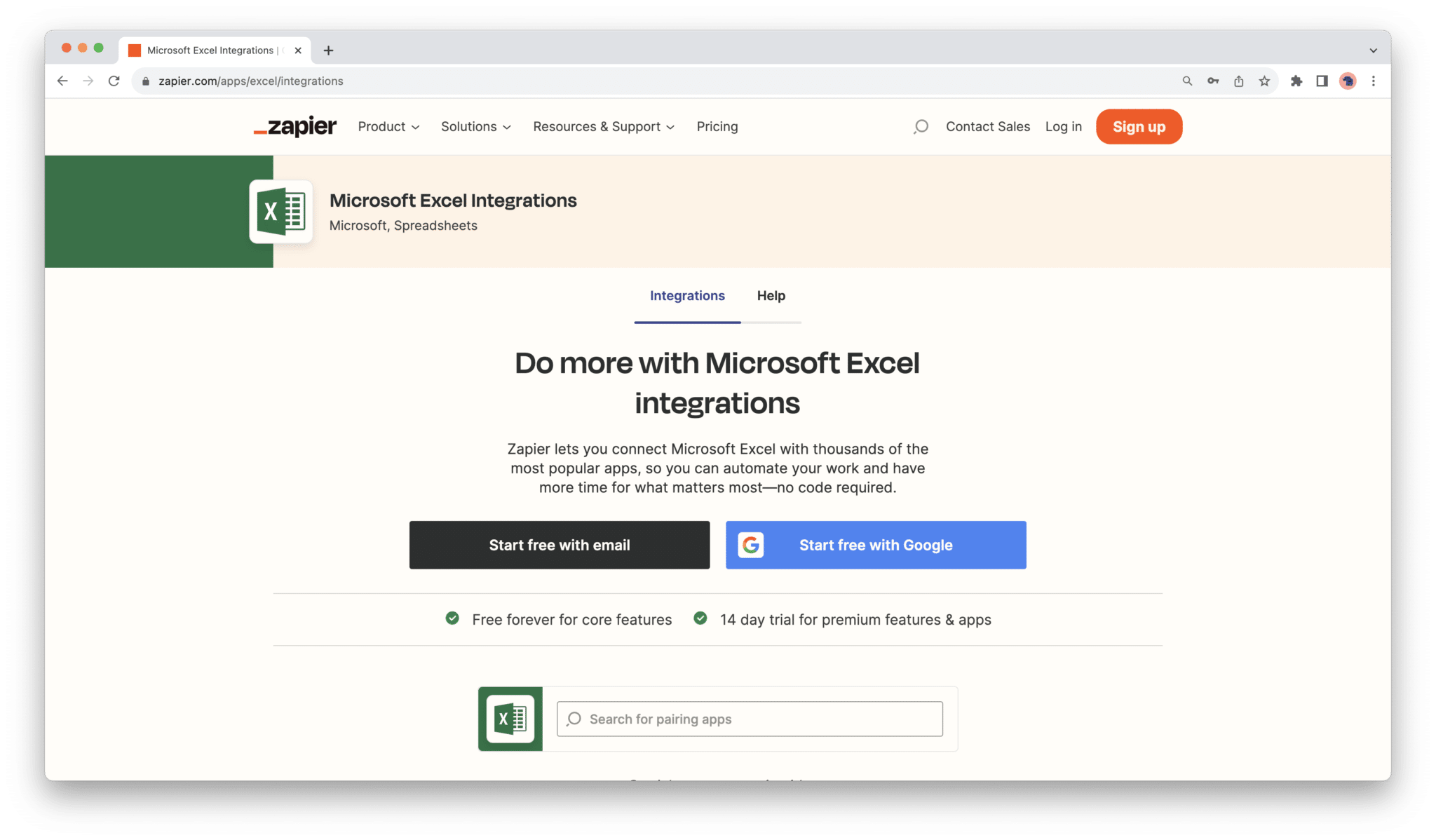This screenshot has height=840, width=1436.
Task: Open the Pricing link
Action: click(717, 127)
